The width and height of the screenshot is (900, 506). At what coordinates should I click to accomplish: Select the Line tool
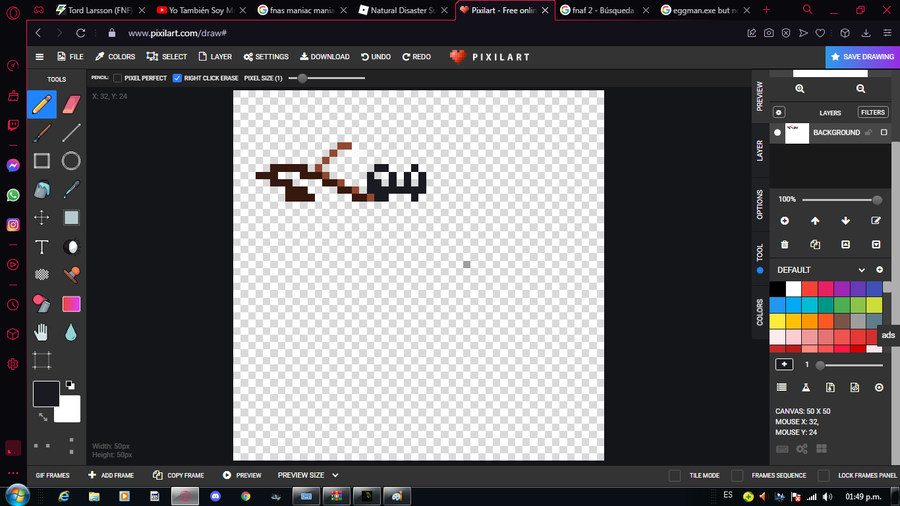[71, 133]
